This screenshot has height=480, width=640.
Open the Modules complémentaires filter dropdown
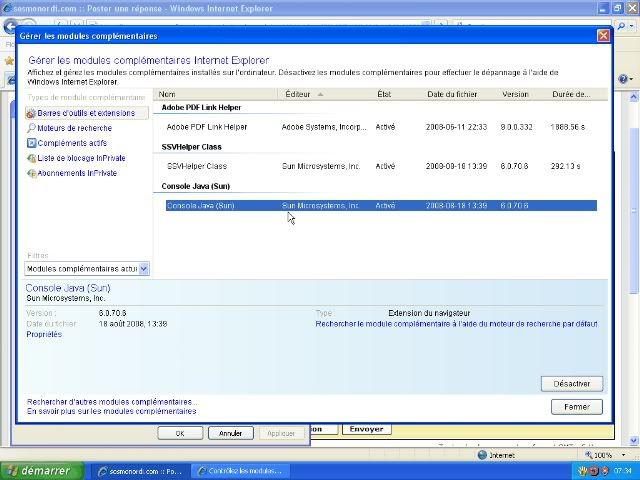click(x=144, y=269)
